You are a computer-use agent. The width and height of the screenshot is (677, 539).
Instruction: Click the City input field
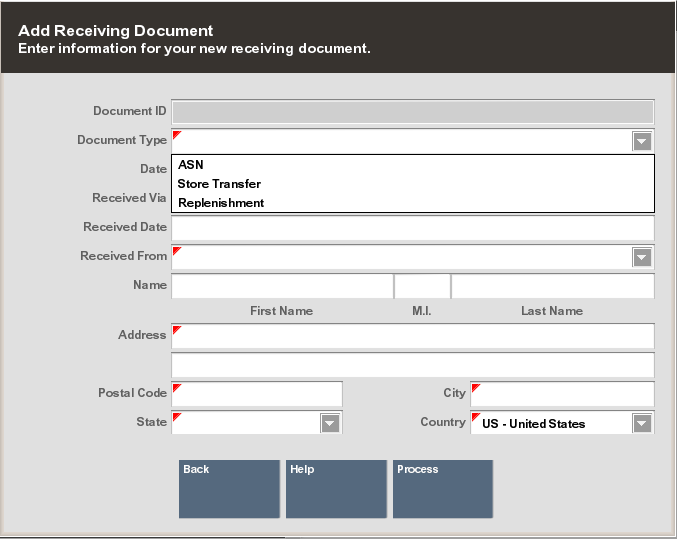(x=562, y=394)
